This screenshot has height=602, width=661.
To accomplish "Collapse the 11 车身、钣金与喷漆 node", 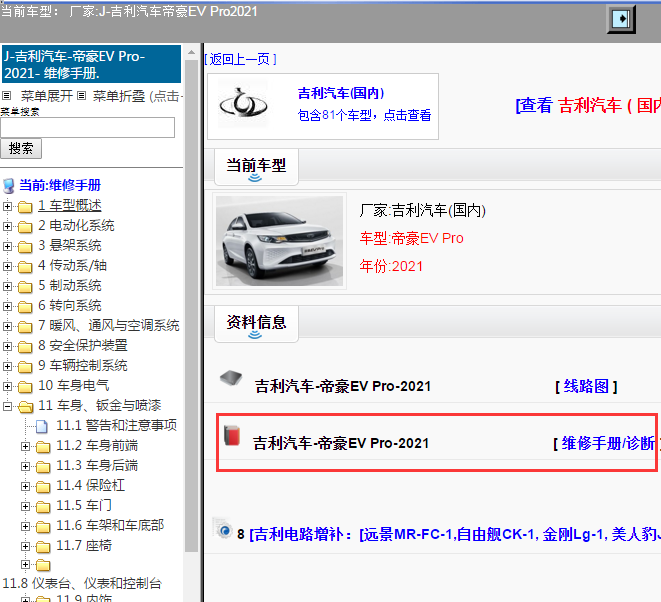I will [x=7, y=406].
